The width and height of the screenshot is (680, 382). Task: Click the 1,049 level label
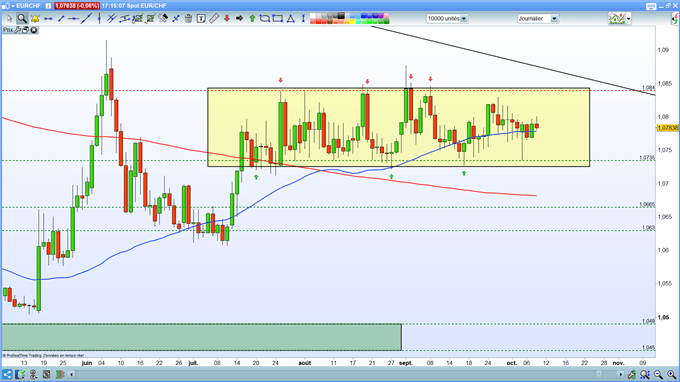tap(648, 321)
